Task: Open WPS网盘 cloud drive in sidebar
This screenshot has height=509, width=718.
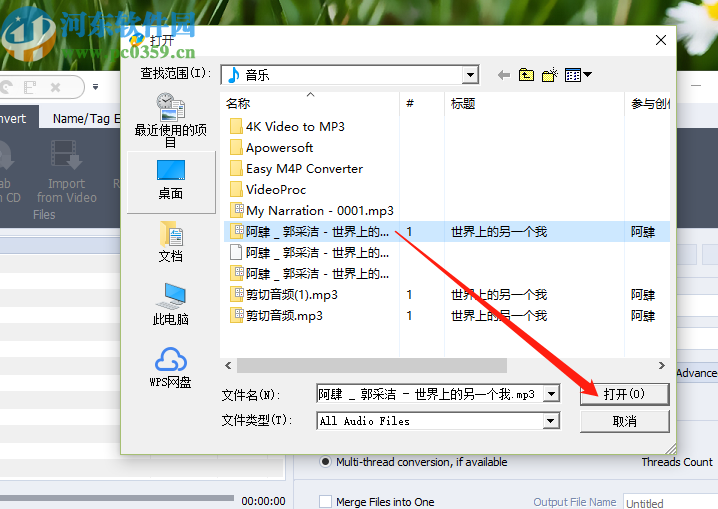Action: pyautogui.click(x=170, y=368)
